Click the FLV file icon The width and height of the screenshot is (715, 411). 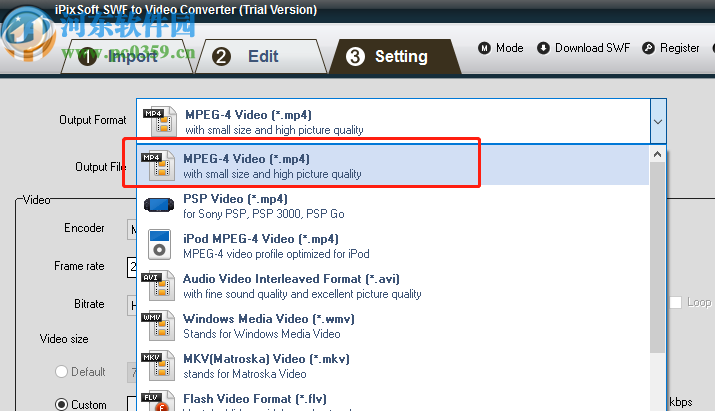158,401
